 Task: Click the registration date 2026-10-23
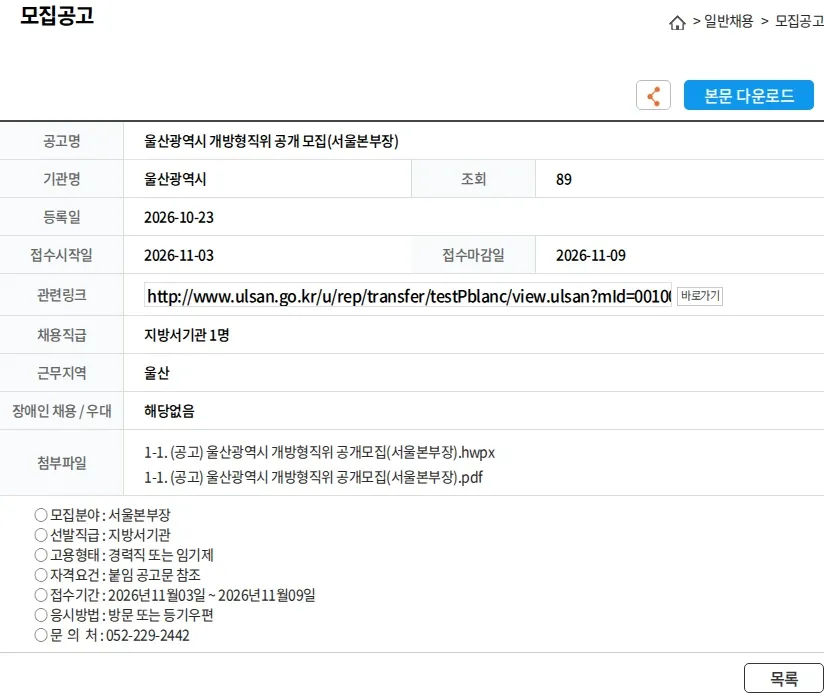tap(179, 218)
